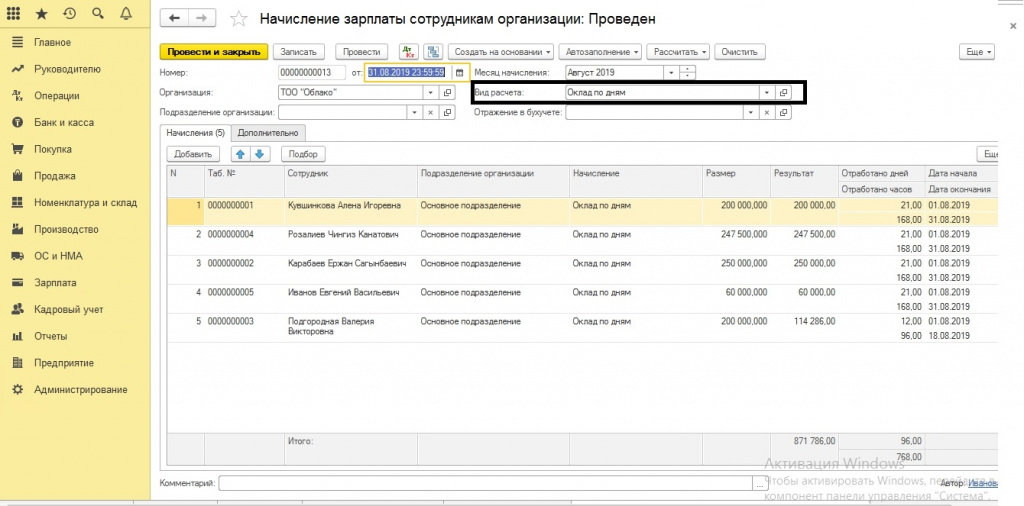This screenshot has width=1024, height=506.
Task: Adjust Месяц начисления stepper arrows
Action: point(688,72)
